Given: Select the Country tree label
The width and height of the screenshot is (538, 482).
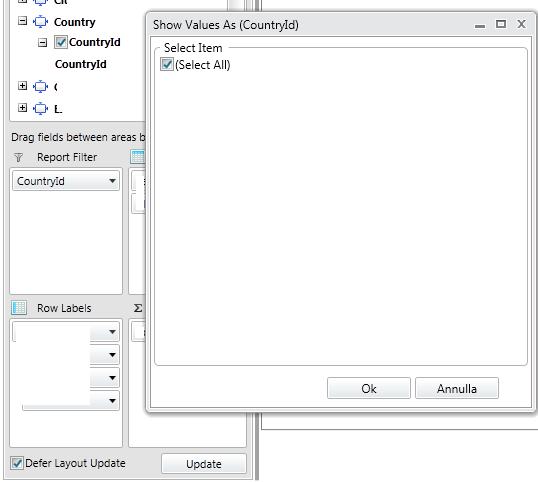Looking at the screenshot, I should [74, 22].
